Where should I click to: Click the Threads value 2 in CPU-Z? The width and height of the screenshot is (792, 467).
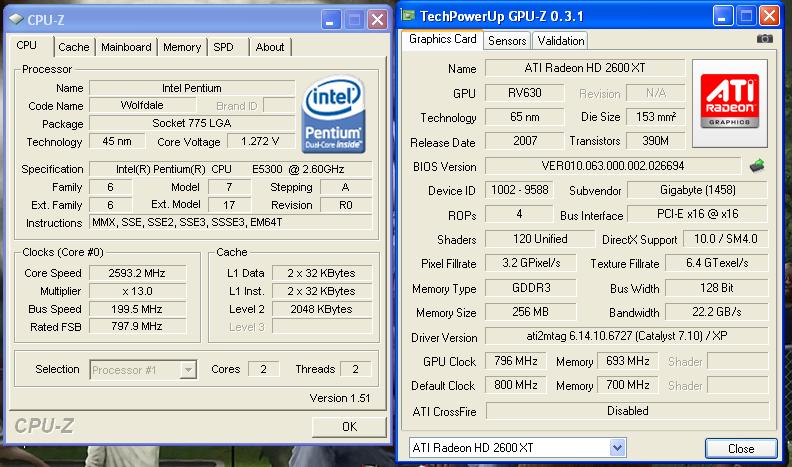pyautogui.click(x=356, y=369)
